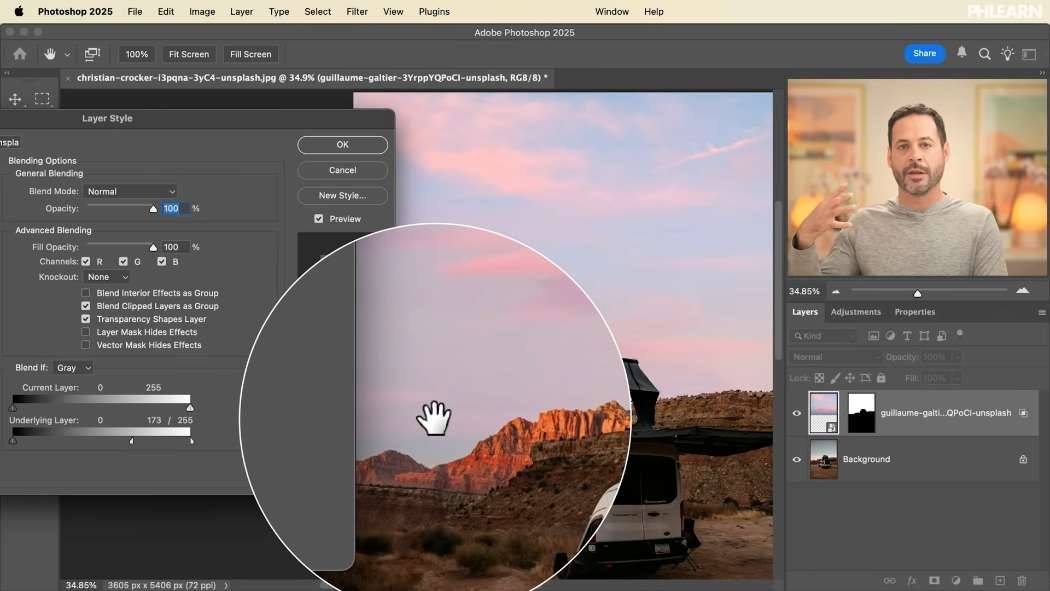Hide the Background layer

797,459
